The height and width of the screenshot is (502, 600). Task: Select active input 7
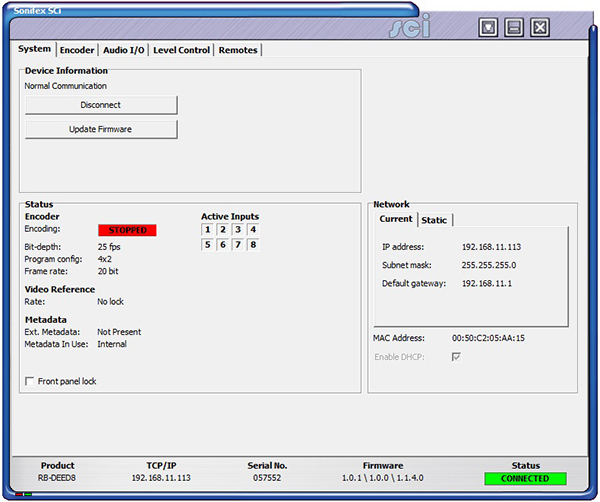(238, 244)
